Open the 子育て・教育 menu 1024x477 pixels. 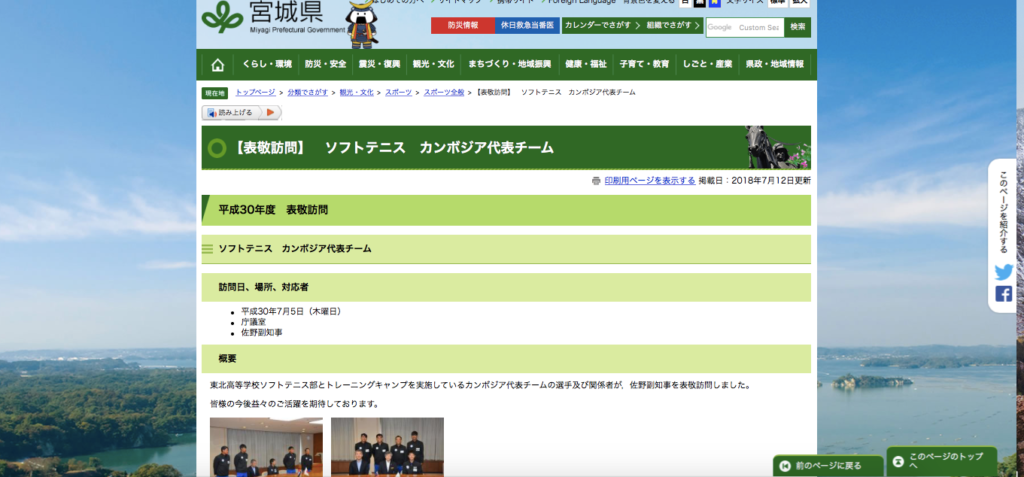pos(645,65)
